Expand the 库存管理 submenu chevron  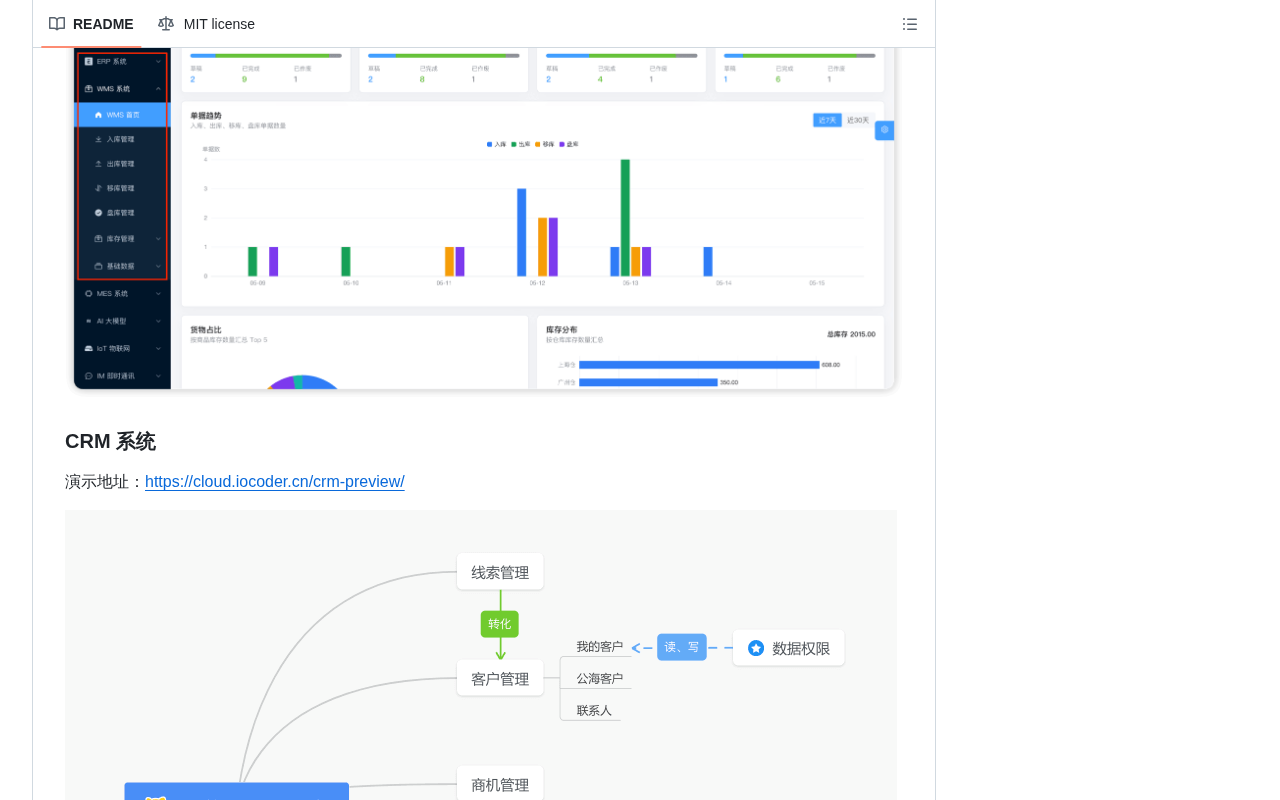pos(158,239)
